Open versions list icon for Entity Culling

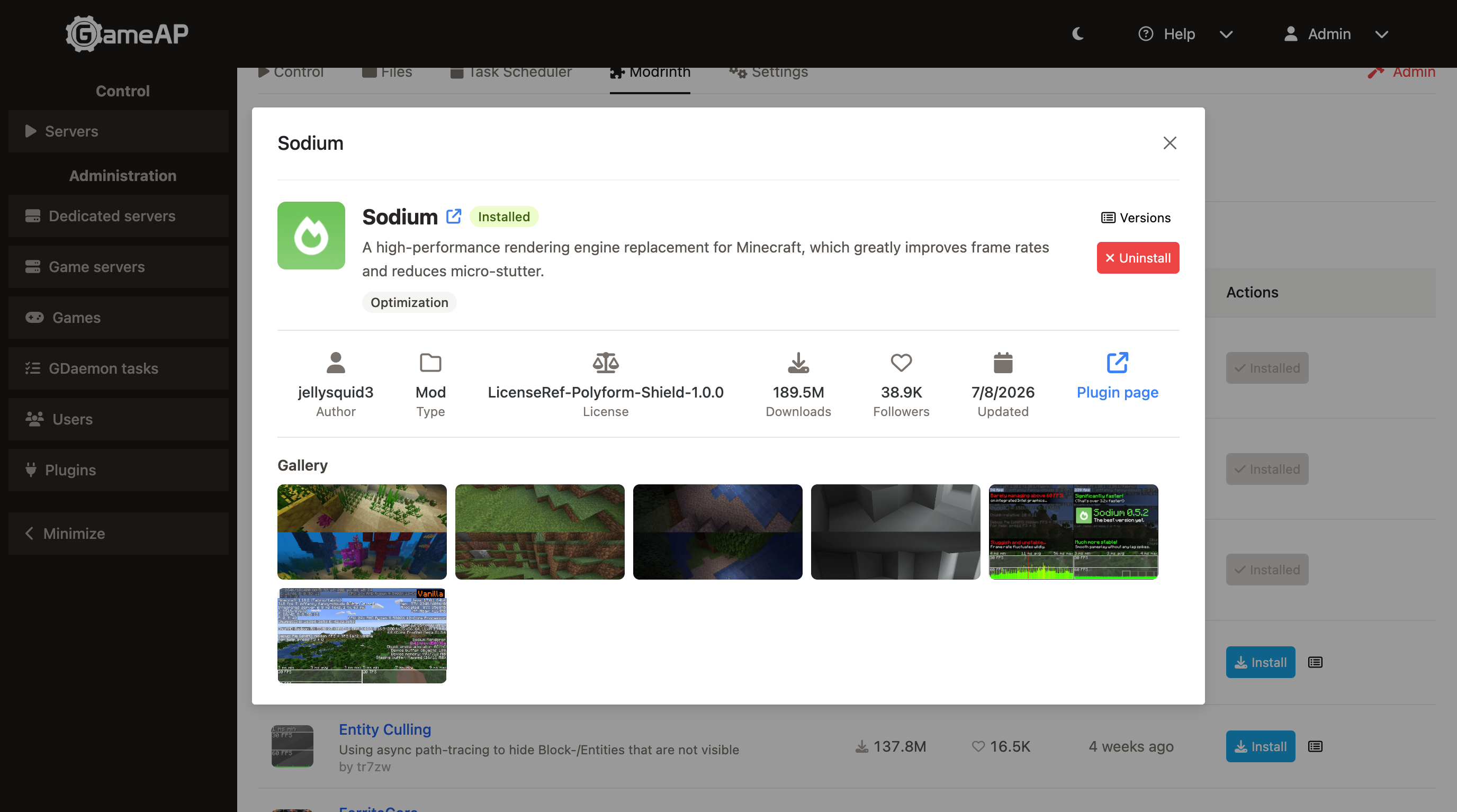(1316, 747)
